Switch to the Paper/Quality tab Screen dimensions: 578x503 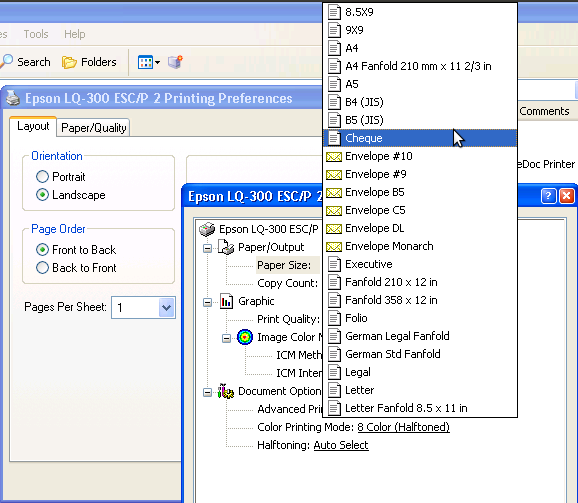93,128
